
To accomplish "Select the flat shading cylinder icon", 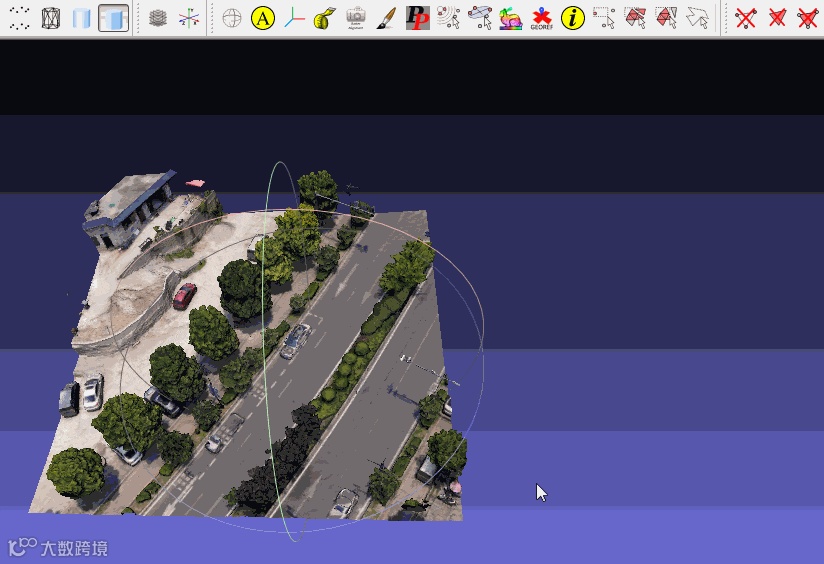I will coord(82,18).
